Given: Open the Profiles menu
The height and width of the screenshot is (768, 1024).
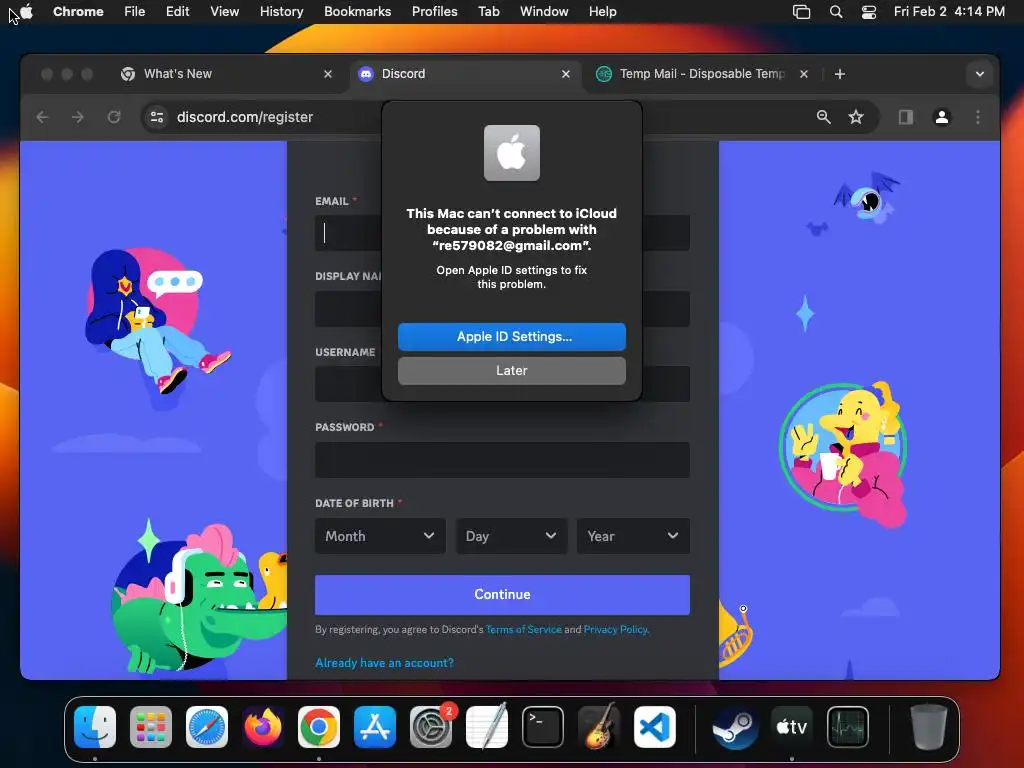Looking at the screenshot, I should point(434,12).
